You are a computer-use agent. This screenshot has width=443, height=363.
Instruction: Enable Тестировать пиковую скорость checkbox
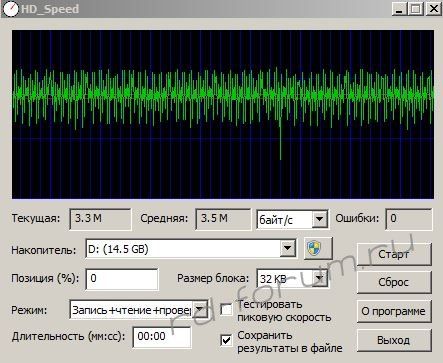coord(227,310)
